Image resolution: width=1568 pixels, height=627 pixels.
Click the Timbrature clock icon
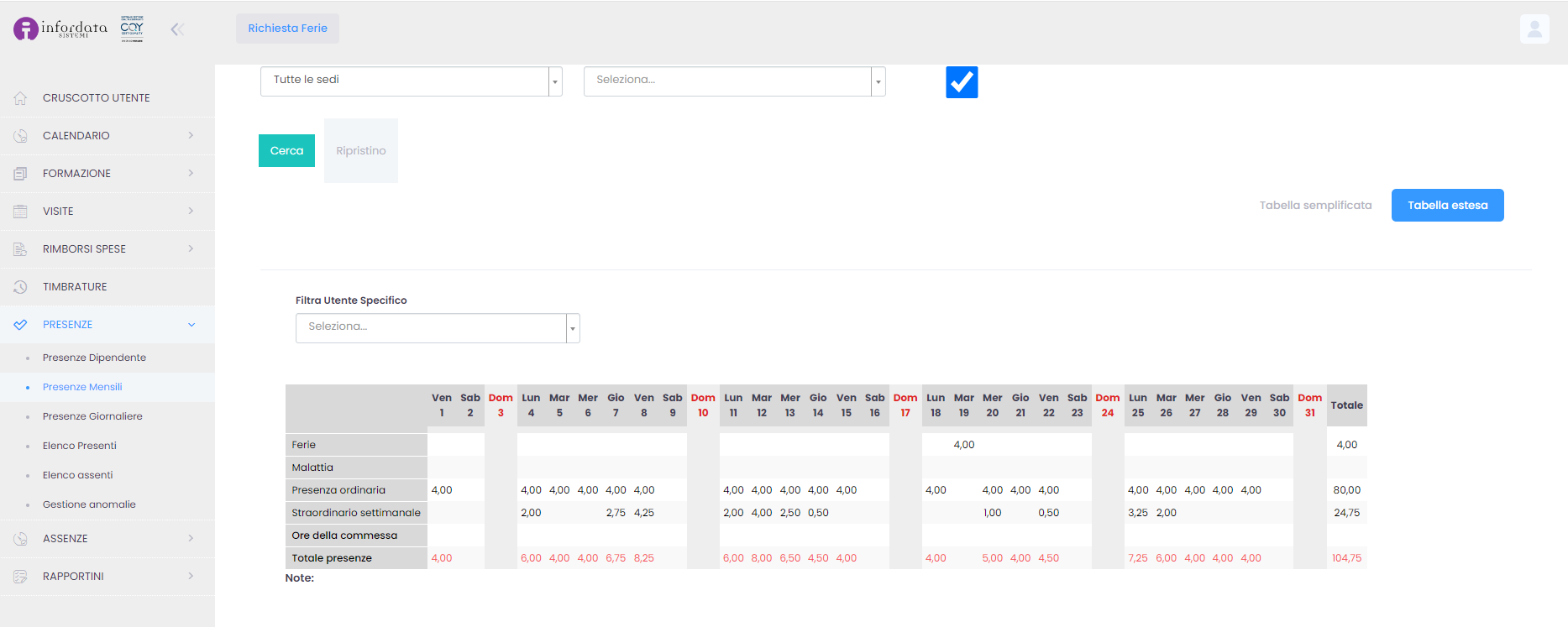[20, 287]
